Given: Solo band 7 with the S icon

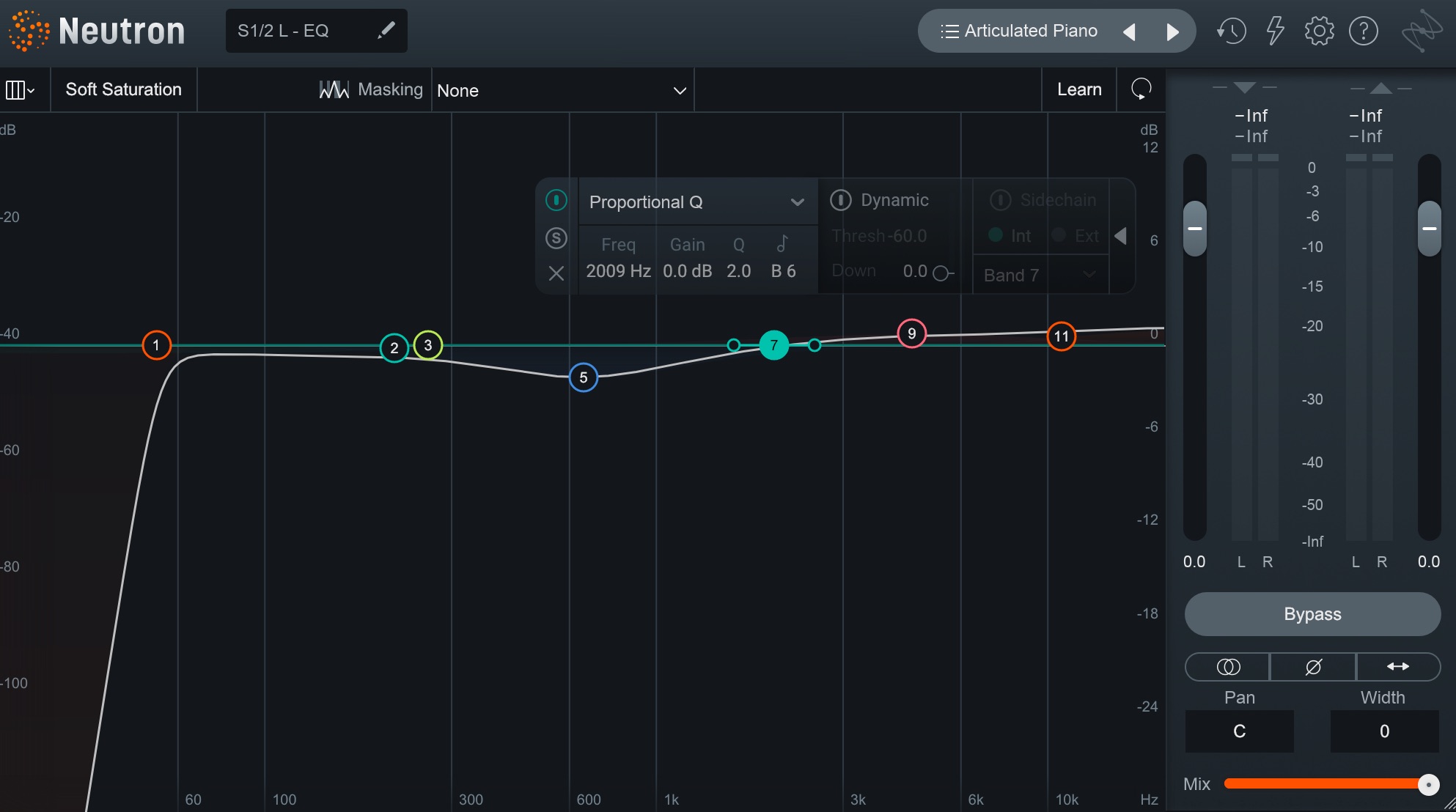Looking at the screenshot, I should coord(556,237).
